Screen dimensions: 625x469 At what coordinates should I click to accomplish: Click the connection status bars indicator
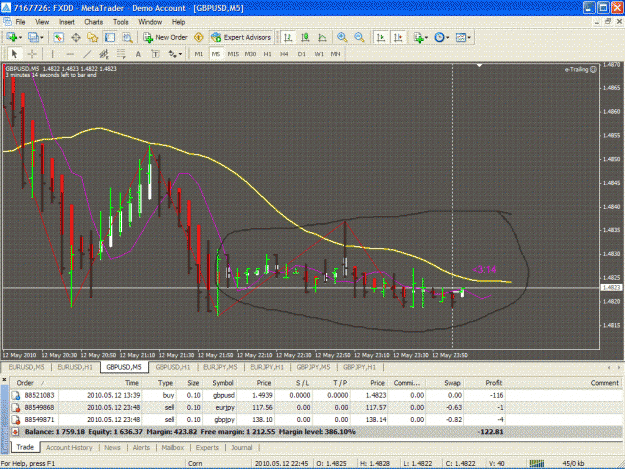pyautogui.click(x=537, y=463)
